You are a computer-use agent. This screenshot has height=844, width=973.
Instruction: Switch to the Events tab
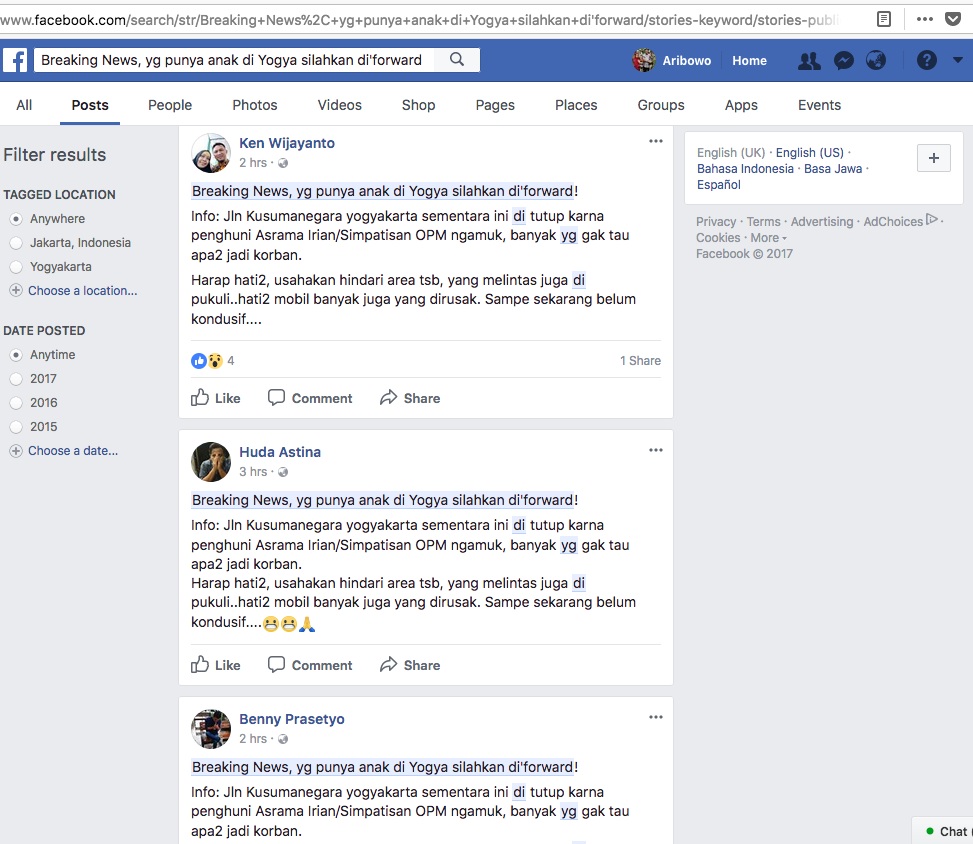[819, 105]
